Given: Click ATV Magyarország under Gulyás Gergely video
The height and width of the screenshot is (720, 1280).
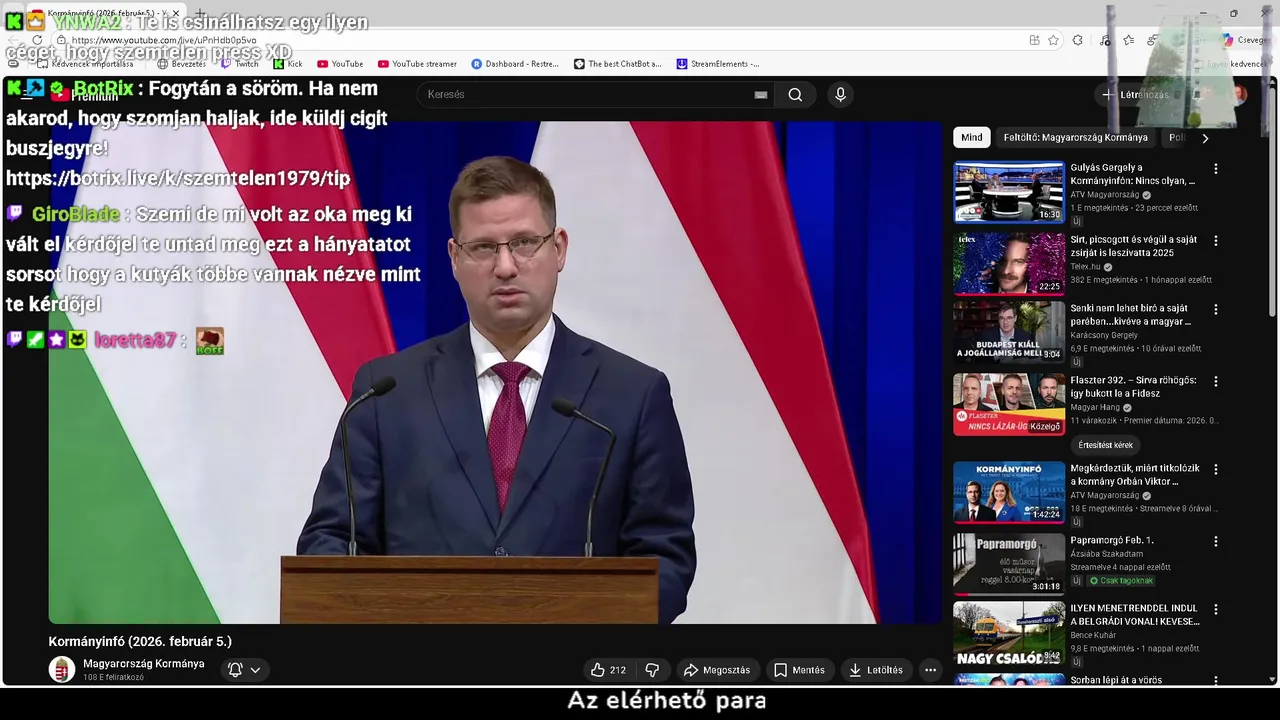Looking at the screenshot, I should pyautogui.click(x=1105, y=195).
